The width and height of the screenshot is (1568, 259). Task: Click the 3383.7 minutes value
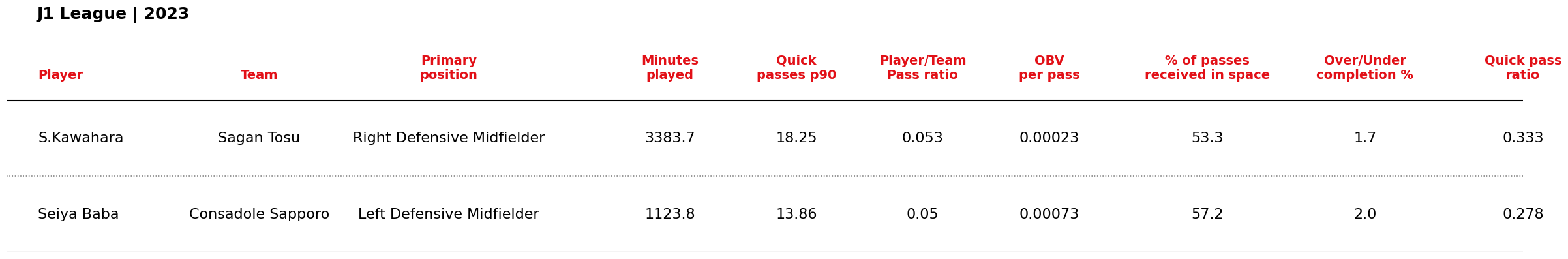(x=670, y=138)
